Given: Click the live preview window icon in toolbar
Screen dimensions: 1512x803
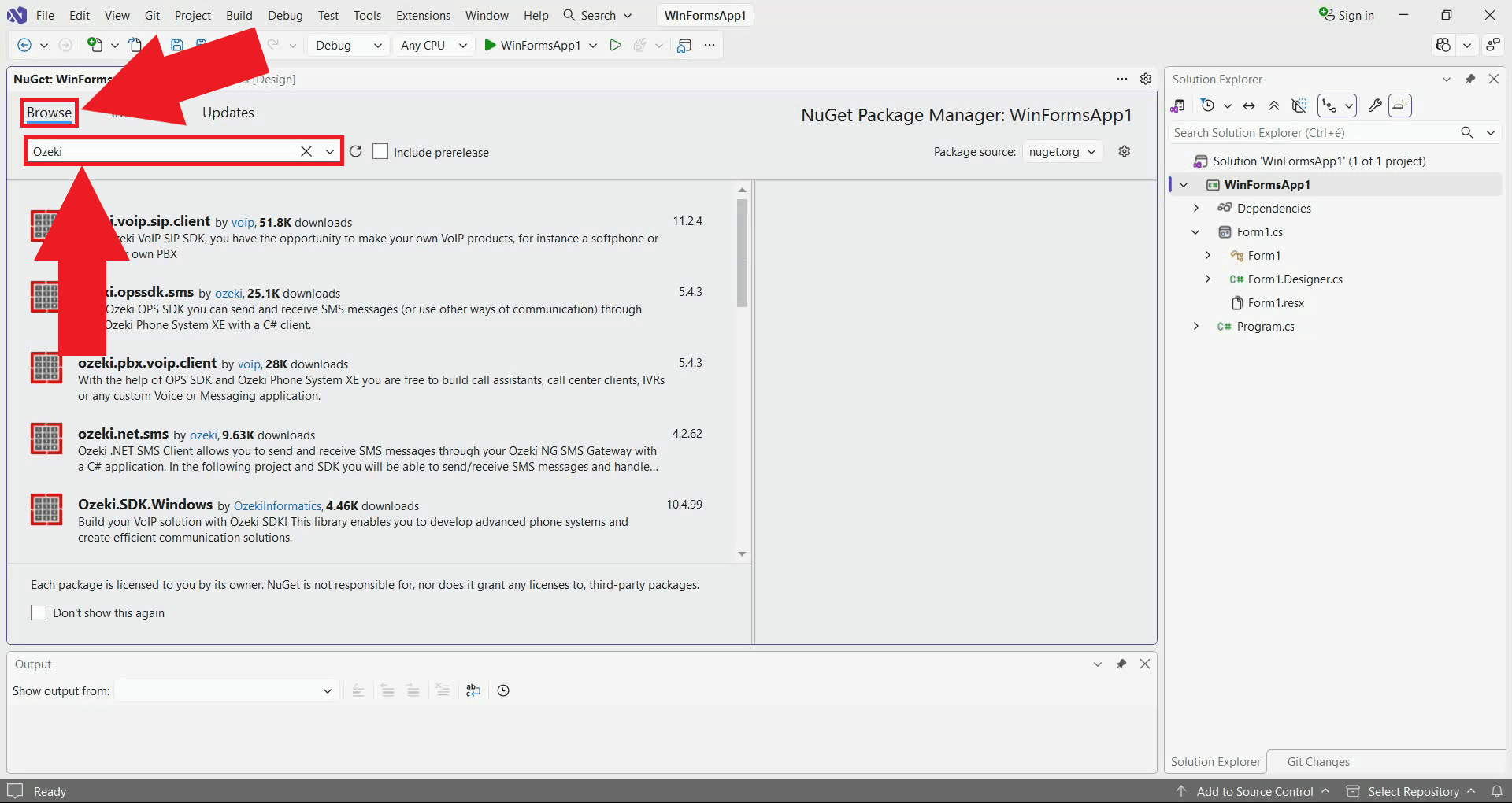Looking at the screenshot, I should pos(684,46).
